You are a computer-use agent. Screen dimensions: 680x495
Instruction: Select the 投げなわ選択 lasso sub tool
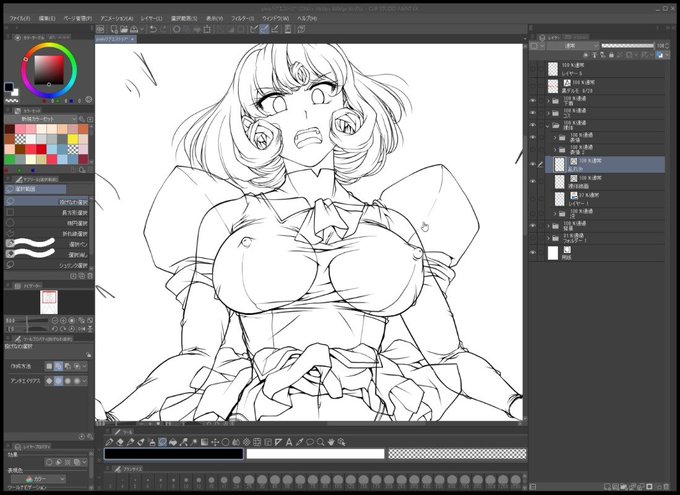[x=48, y=202]
